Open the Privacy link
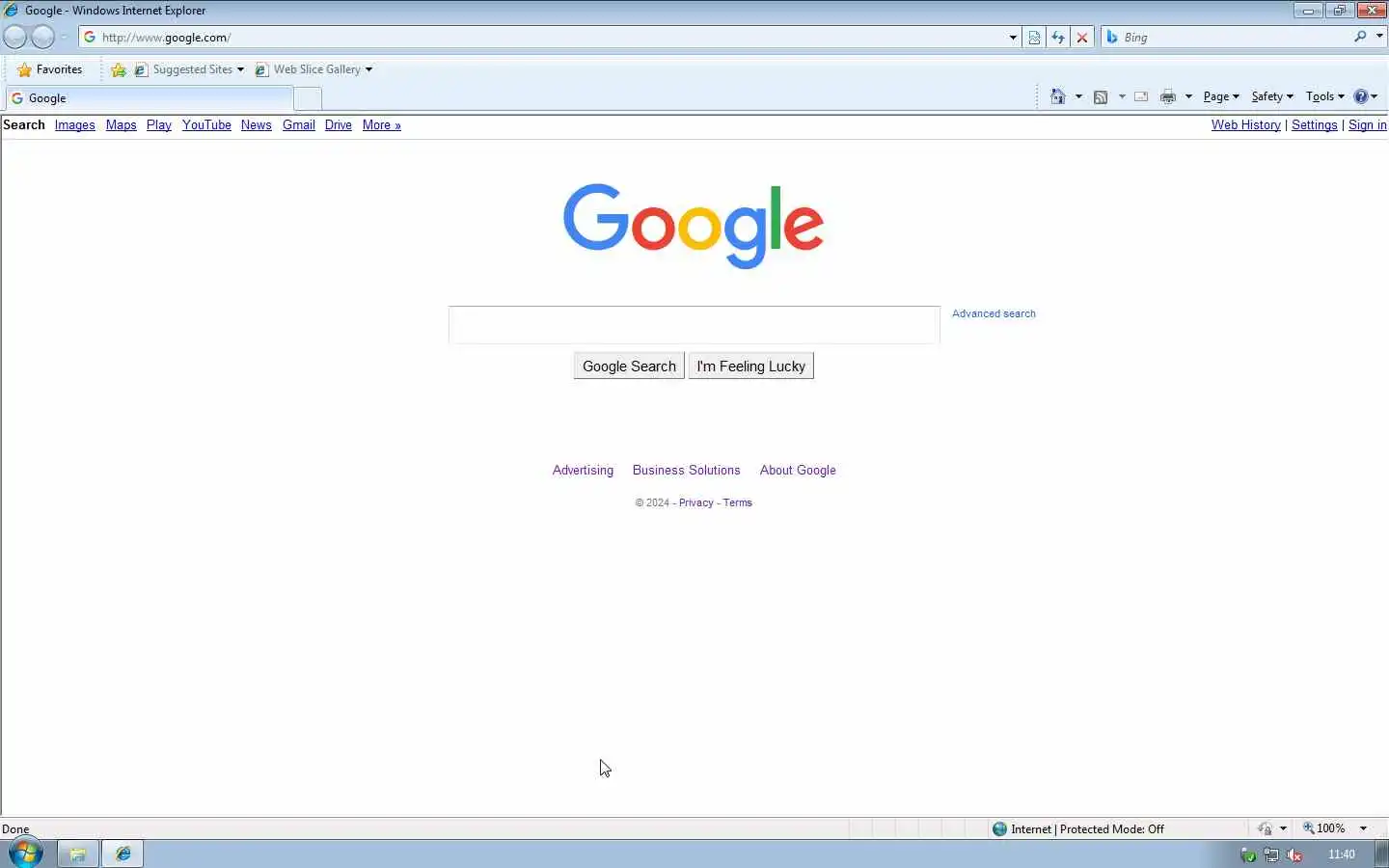1389x868 pixels. tap(696, 502)
